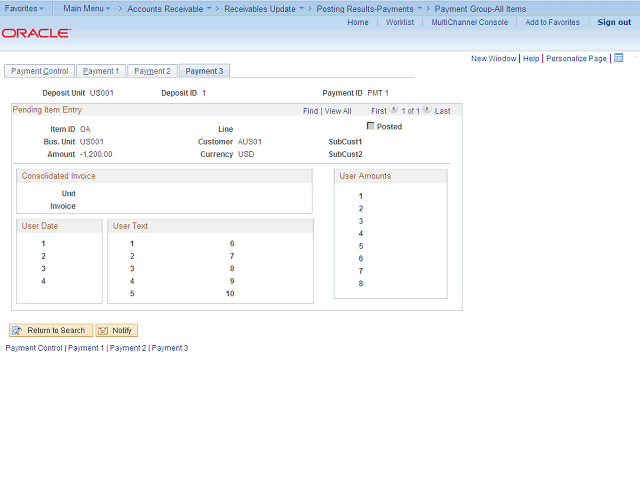Click the previous row arrow icon
This screenshot has height=480, width=640.
(393, 110)
